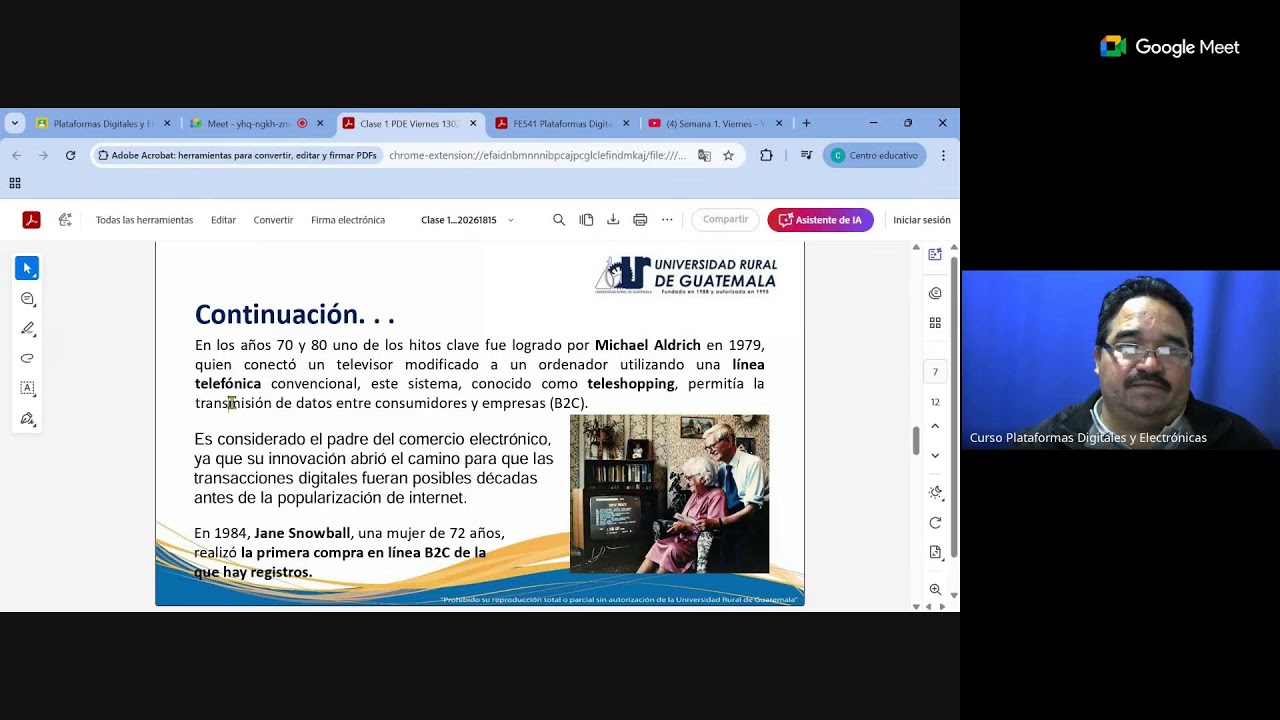Reload the browser page
Image resolution: width=1280 pixels, height=720 pixels.
[x=70, y=155]
